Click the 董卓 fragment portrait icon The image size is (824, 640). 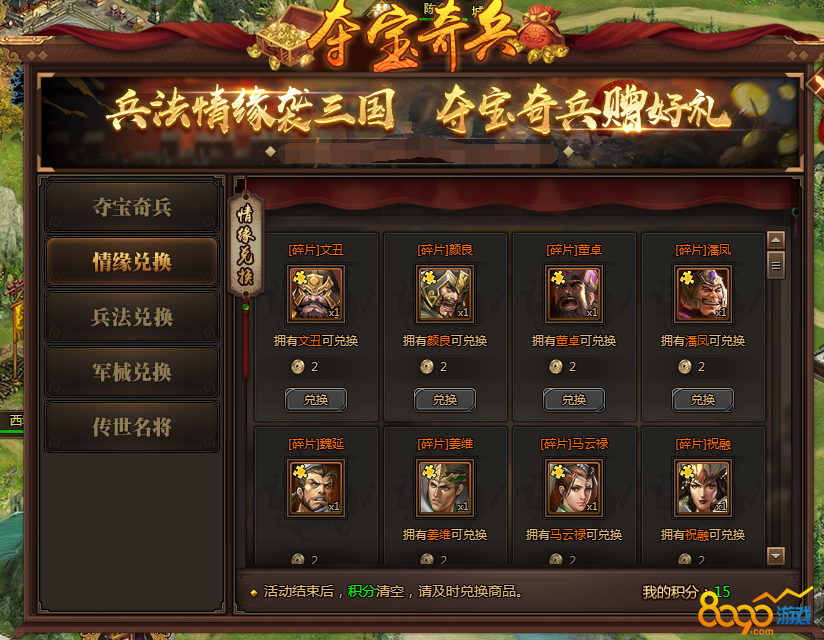(574, 294)
